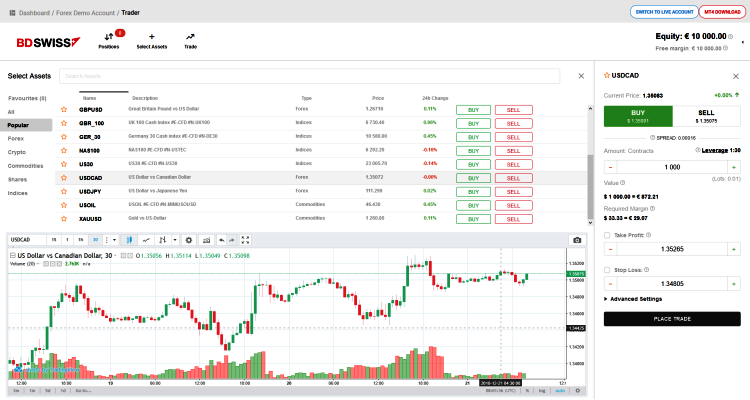Click USDCAD star in trade panel
The height and width of the screenshot is (400, 750).
pos(607,75)
